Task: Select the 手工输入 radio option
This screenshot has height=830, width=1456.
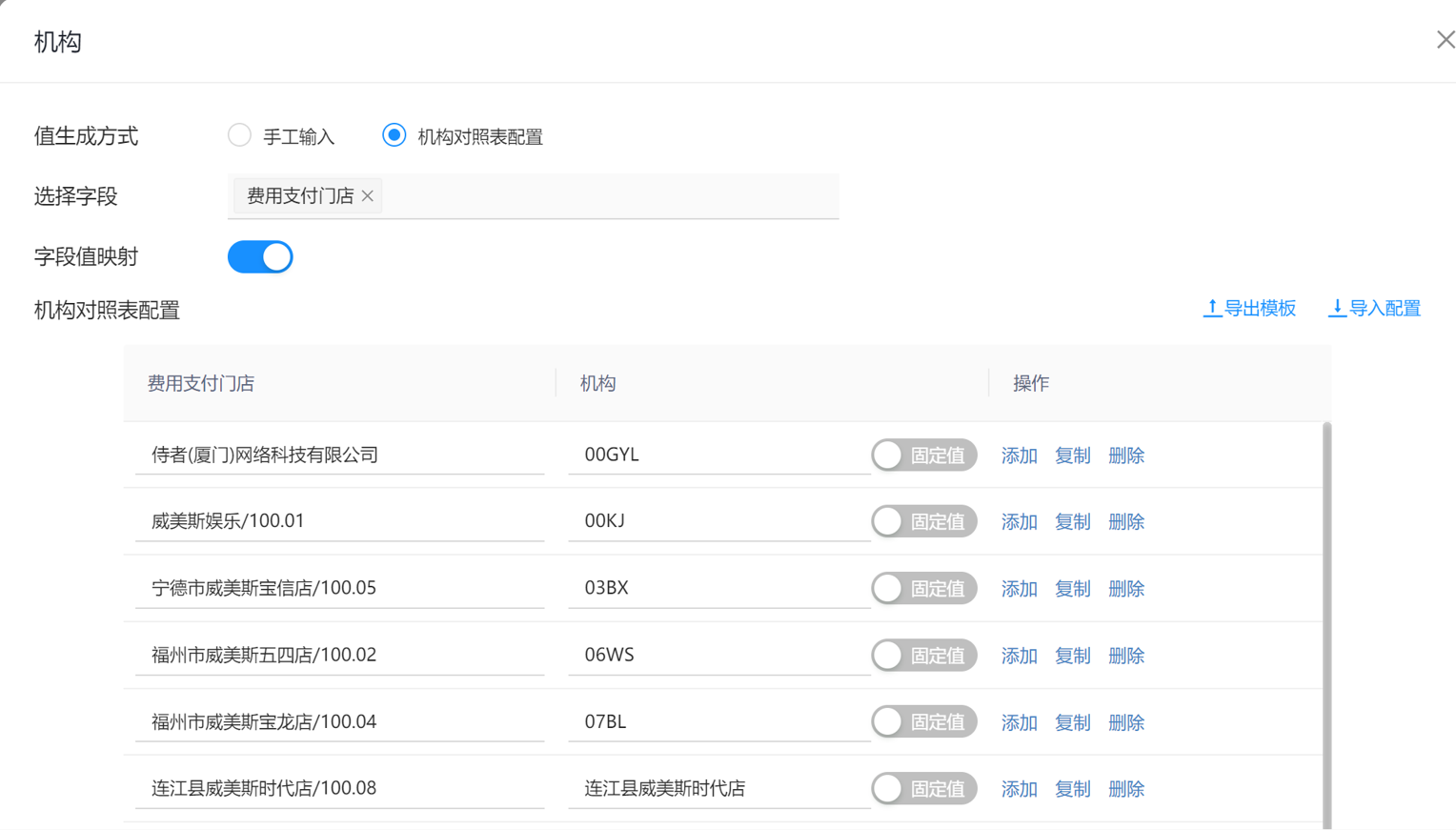Action: 239,135
